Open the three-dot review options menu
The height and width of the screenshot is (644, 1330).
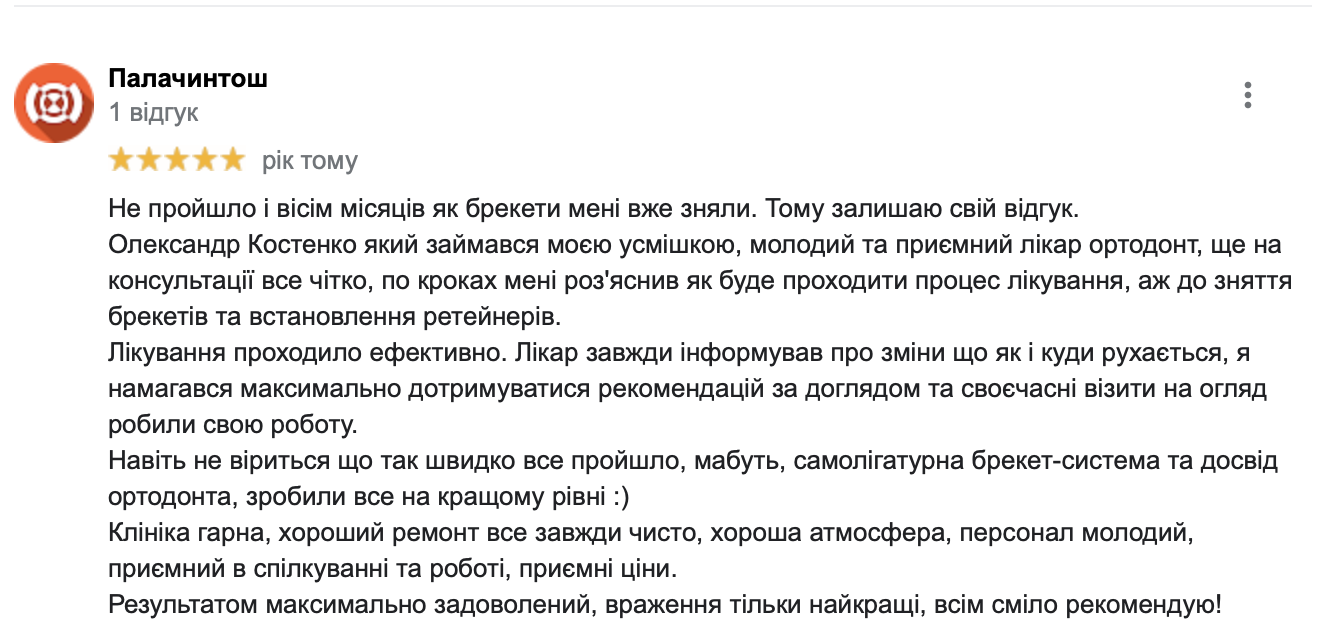tap(1247, 95)
